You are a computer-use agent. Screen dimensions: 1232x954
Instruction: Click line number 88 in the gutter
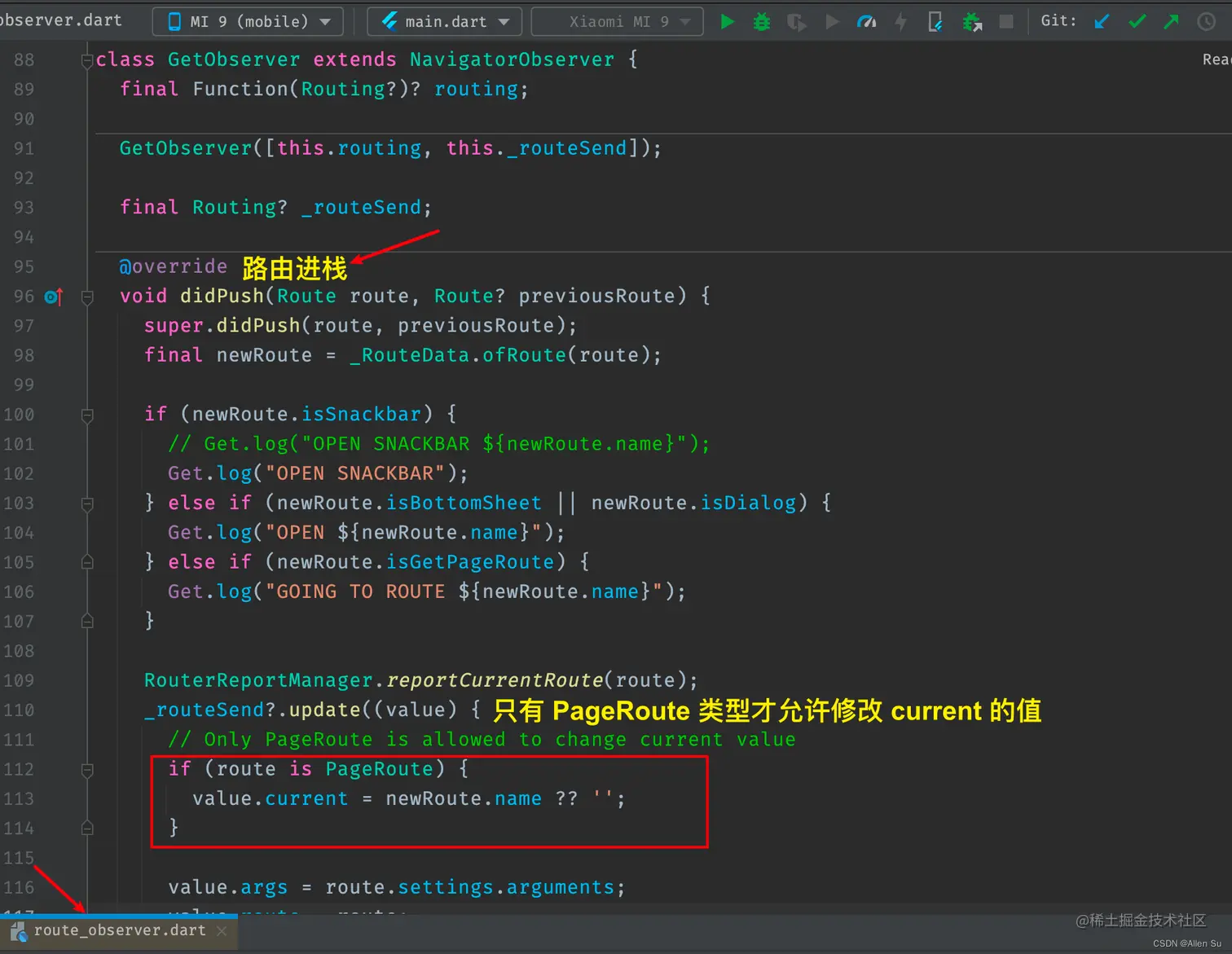[x=24, y=59]
